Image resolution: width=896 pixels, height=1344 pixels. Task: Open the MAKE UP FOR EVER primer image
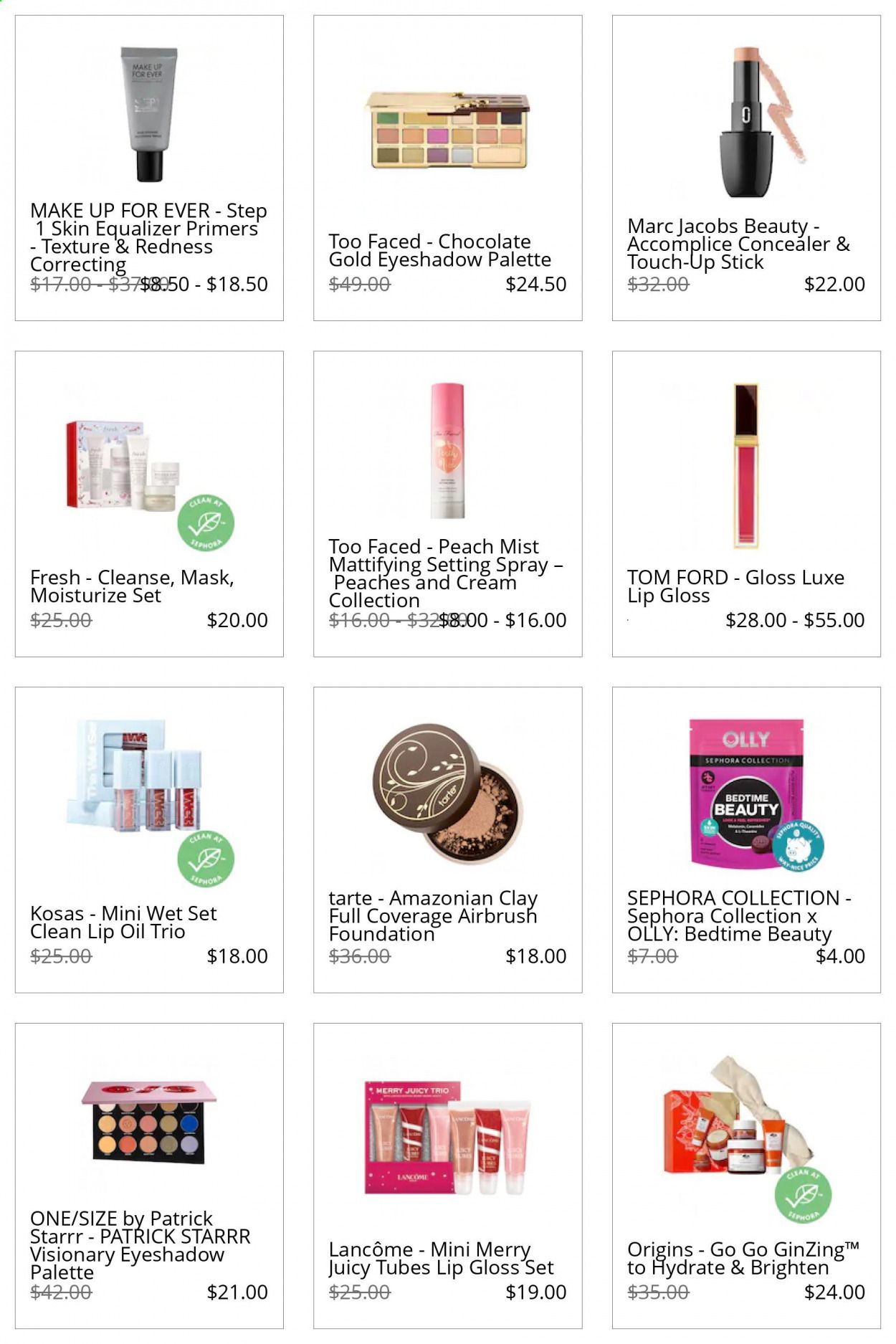(x=149, y=115)
